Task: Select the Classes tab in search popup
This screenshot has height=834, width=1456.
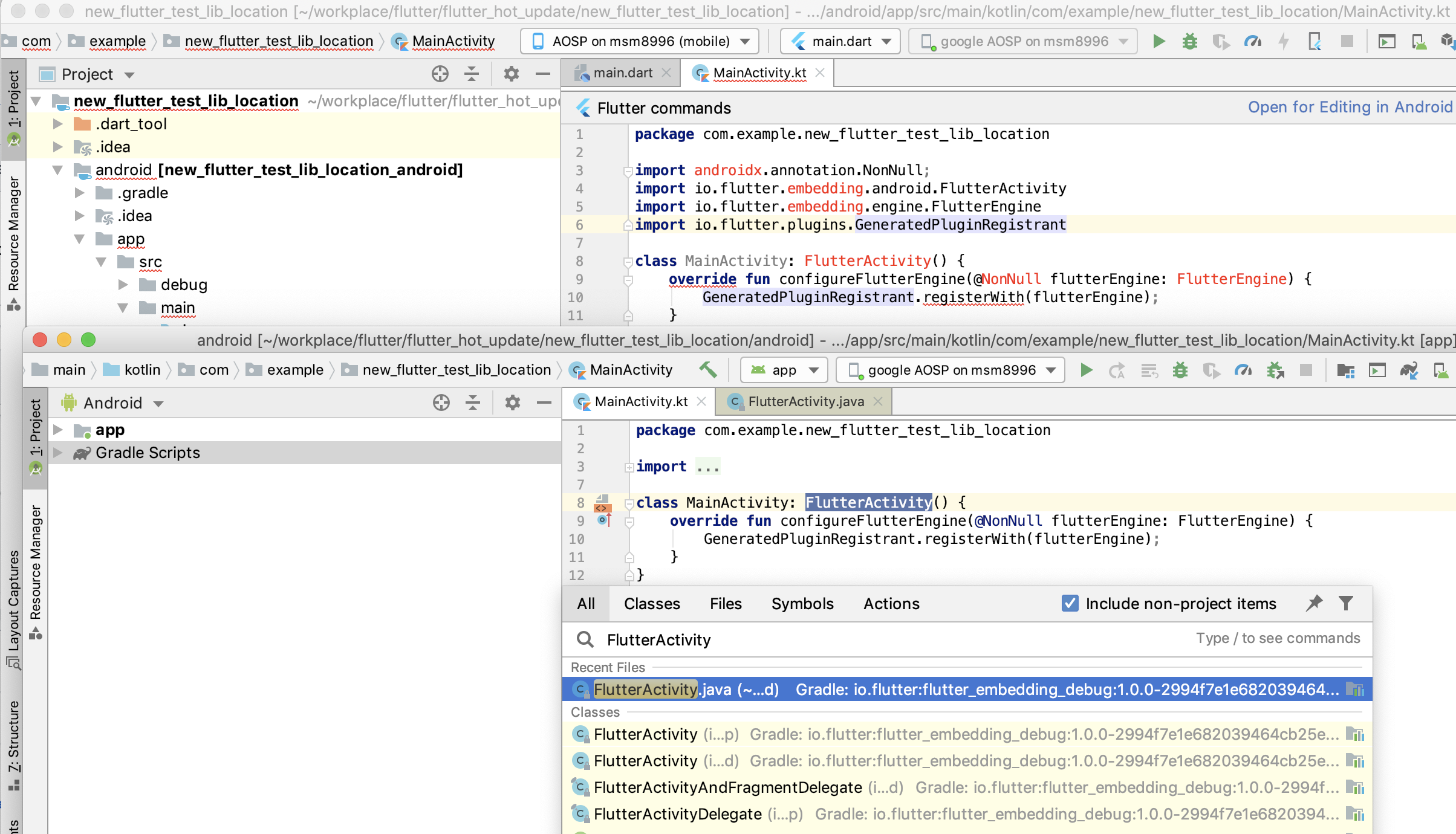Action: click(652, 604)
